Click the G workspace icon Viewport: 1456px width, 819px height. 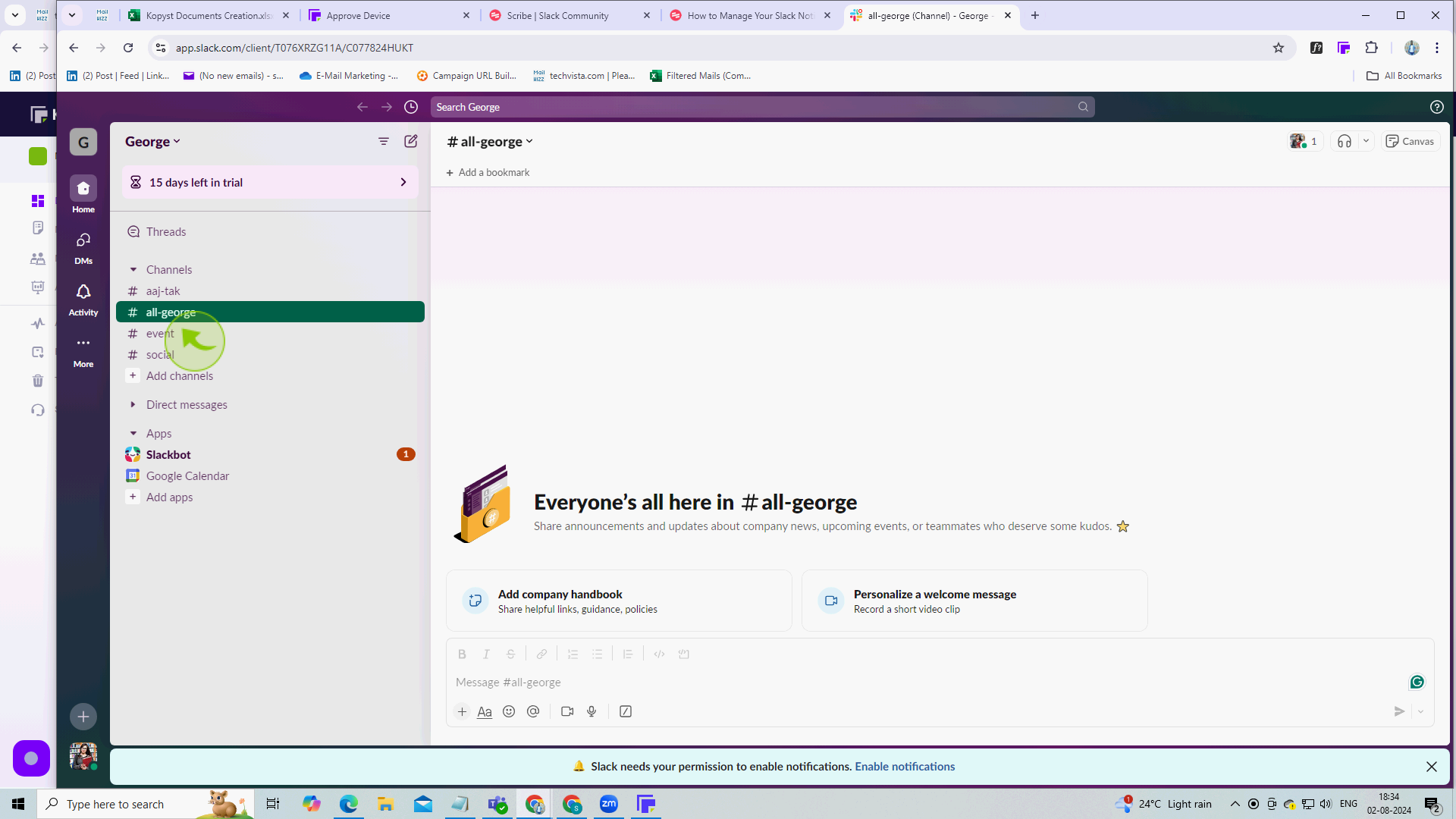click(83, 142)
